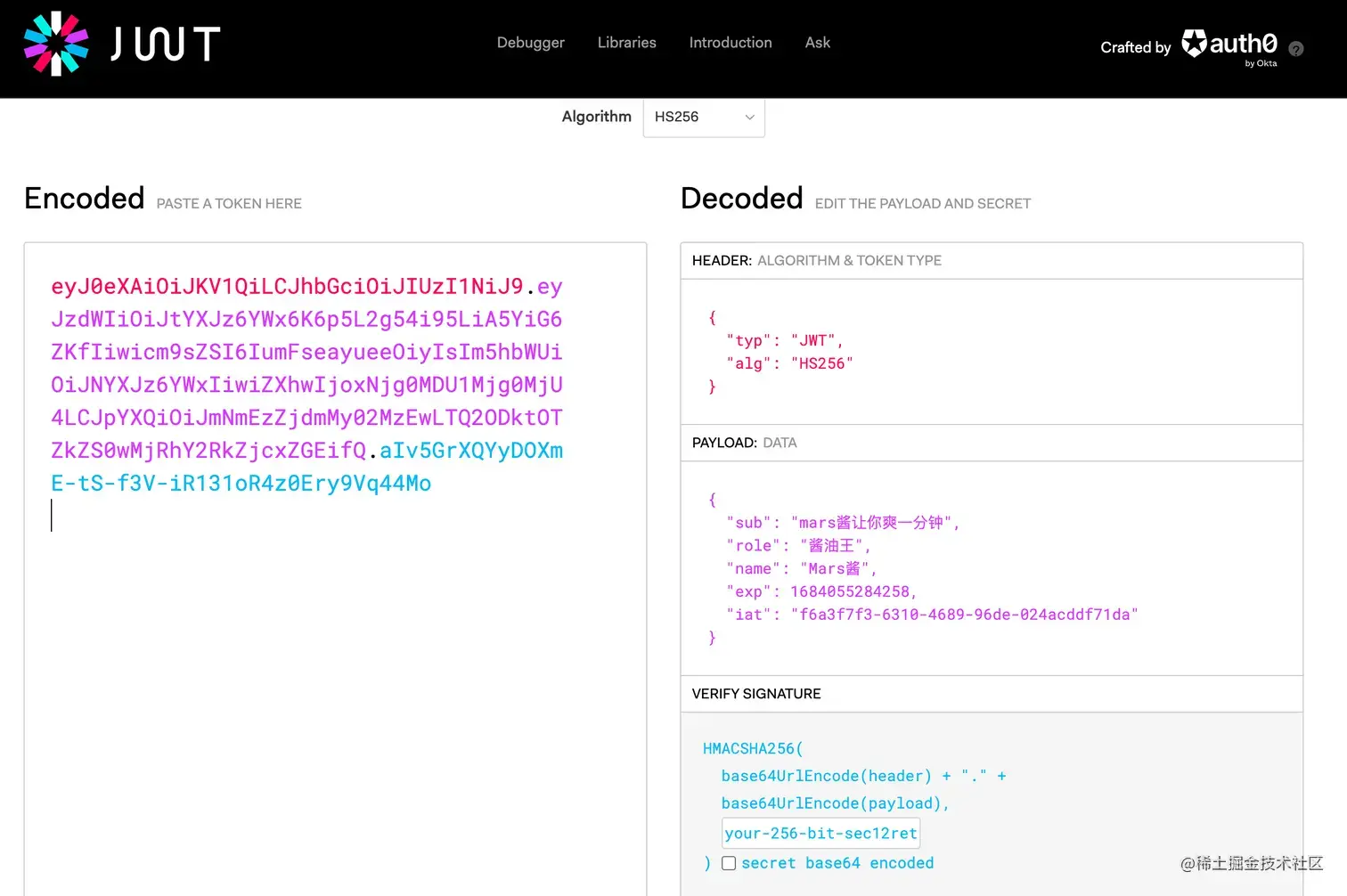Go to the Libraries page
This screenshot has height=896, width=1347.
point(626,43)
